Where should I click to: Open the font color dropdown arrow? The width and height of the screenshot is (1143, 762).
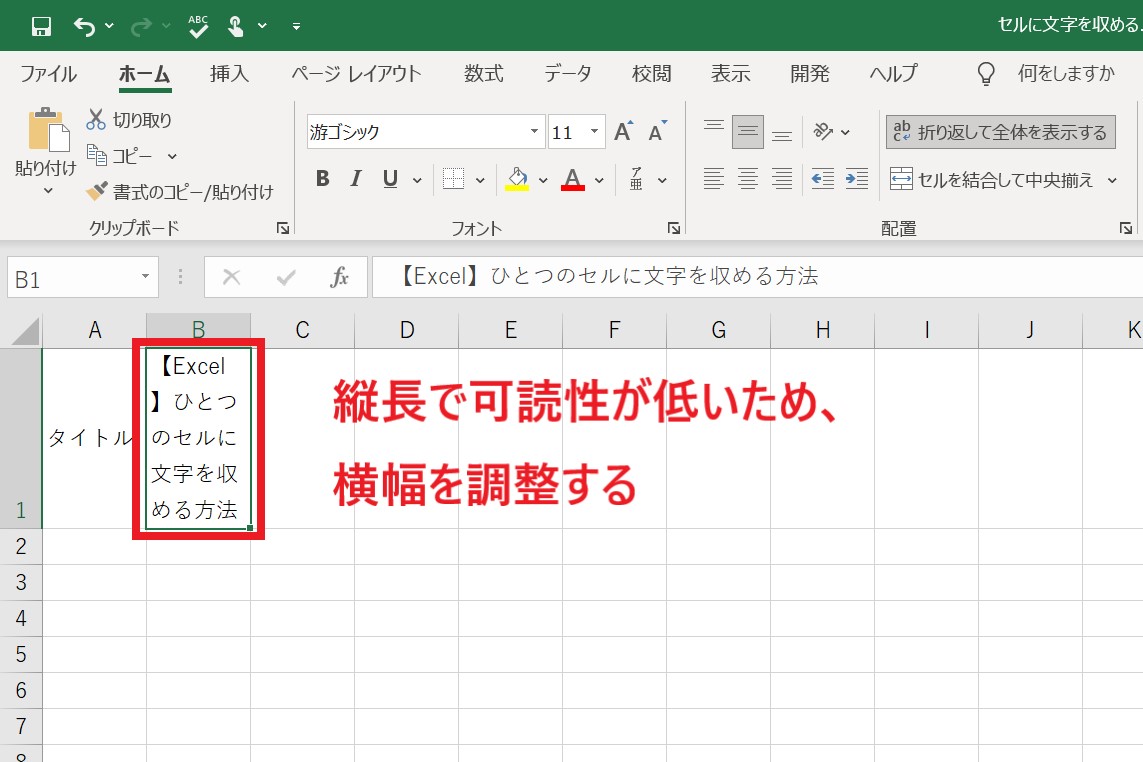click(599, 180)
